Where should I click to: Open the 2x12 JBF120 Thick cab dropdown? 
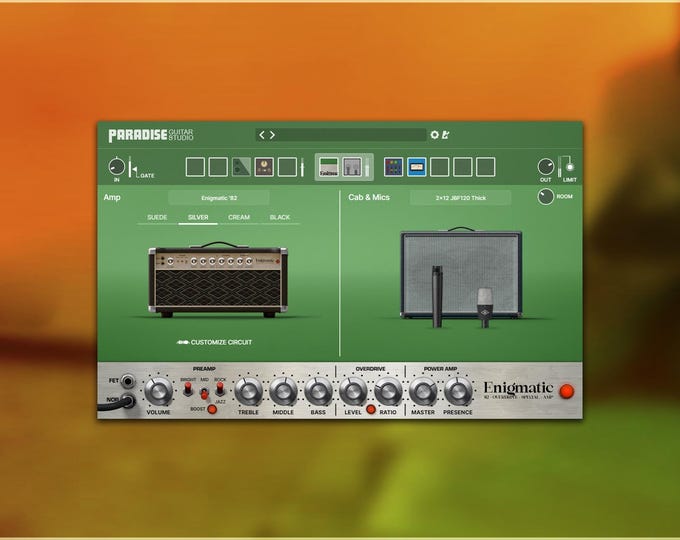coord(461,198)
